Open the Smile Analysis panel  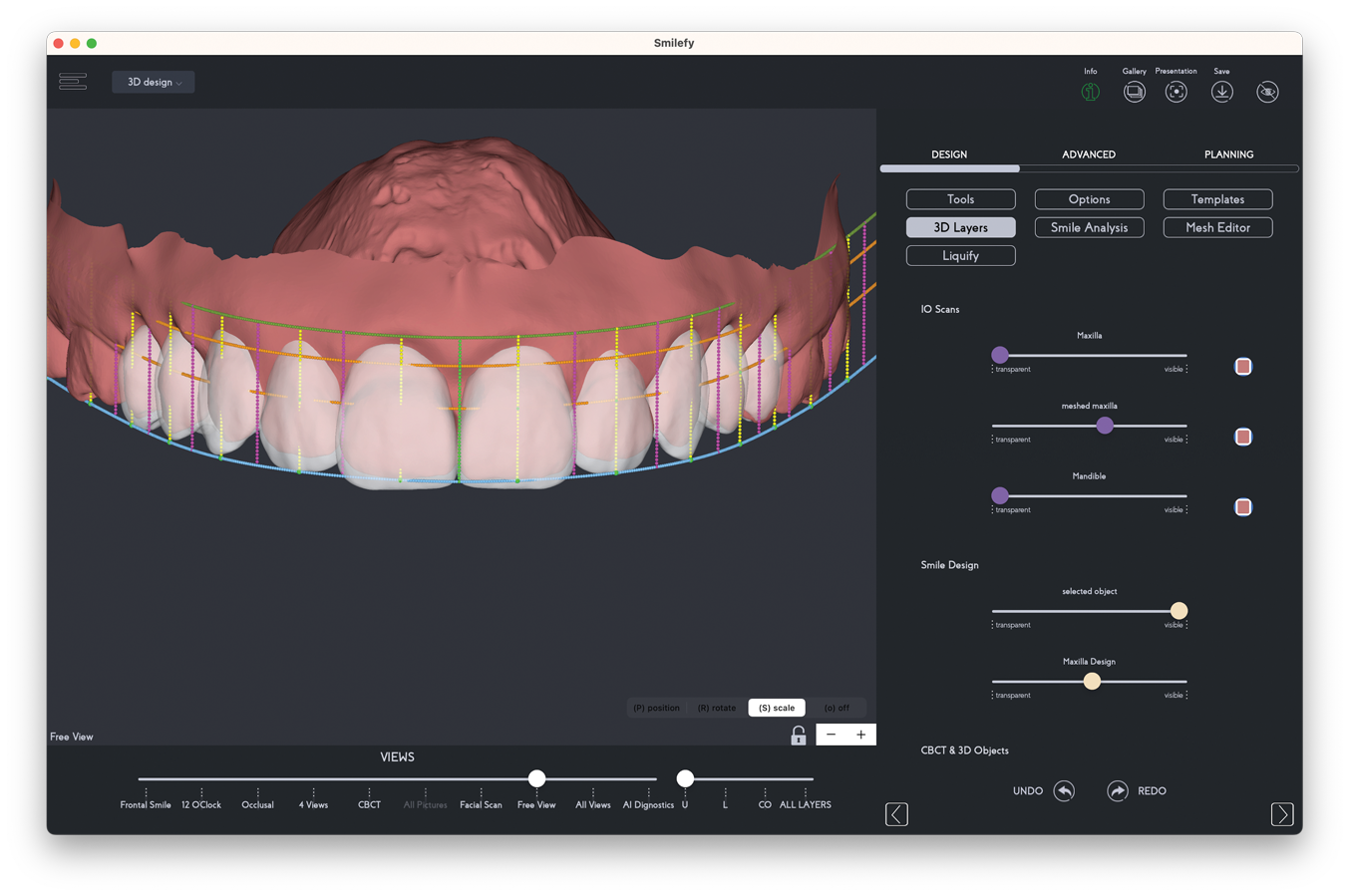click(x=1089, y=227)
